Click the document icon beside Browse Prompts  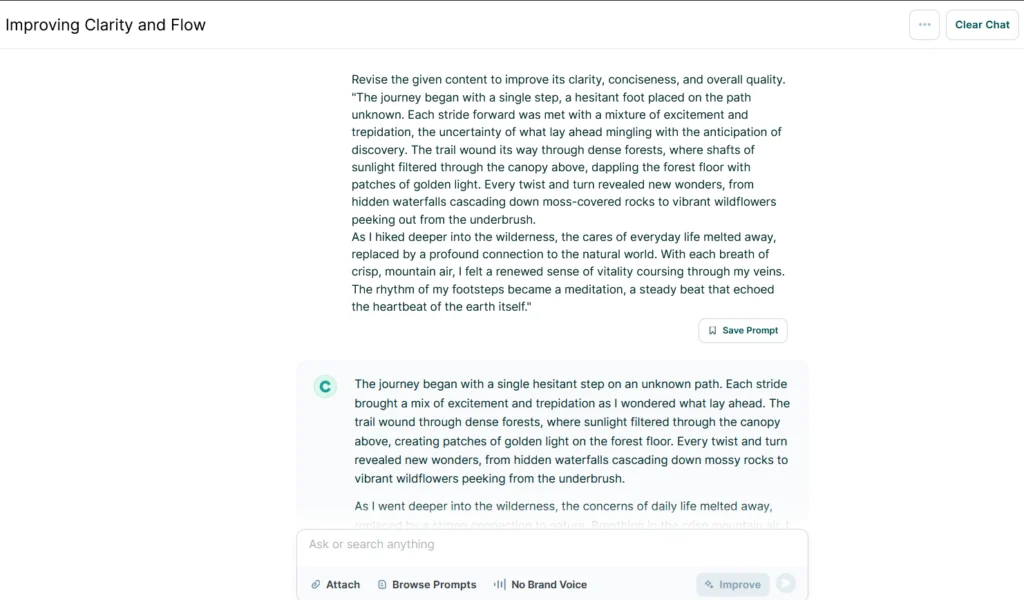click(x=382, y=585)
